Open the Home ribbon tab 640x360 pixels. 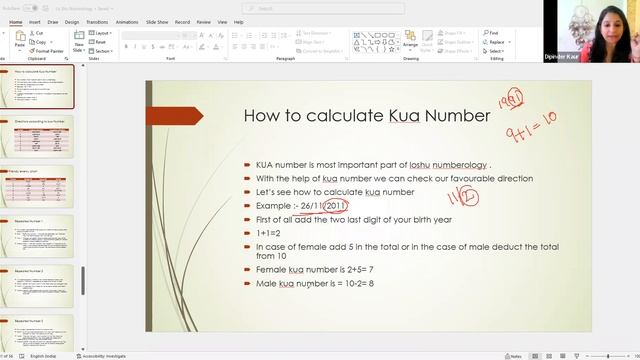point(16,22)
